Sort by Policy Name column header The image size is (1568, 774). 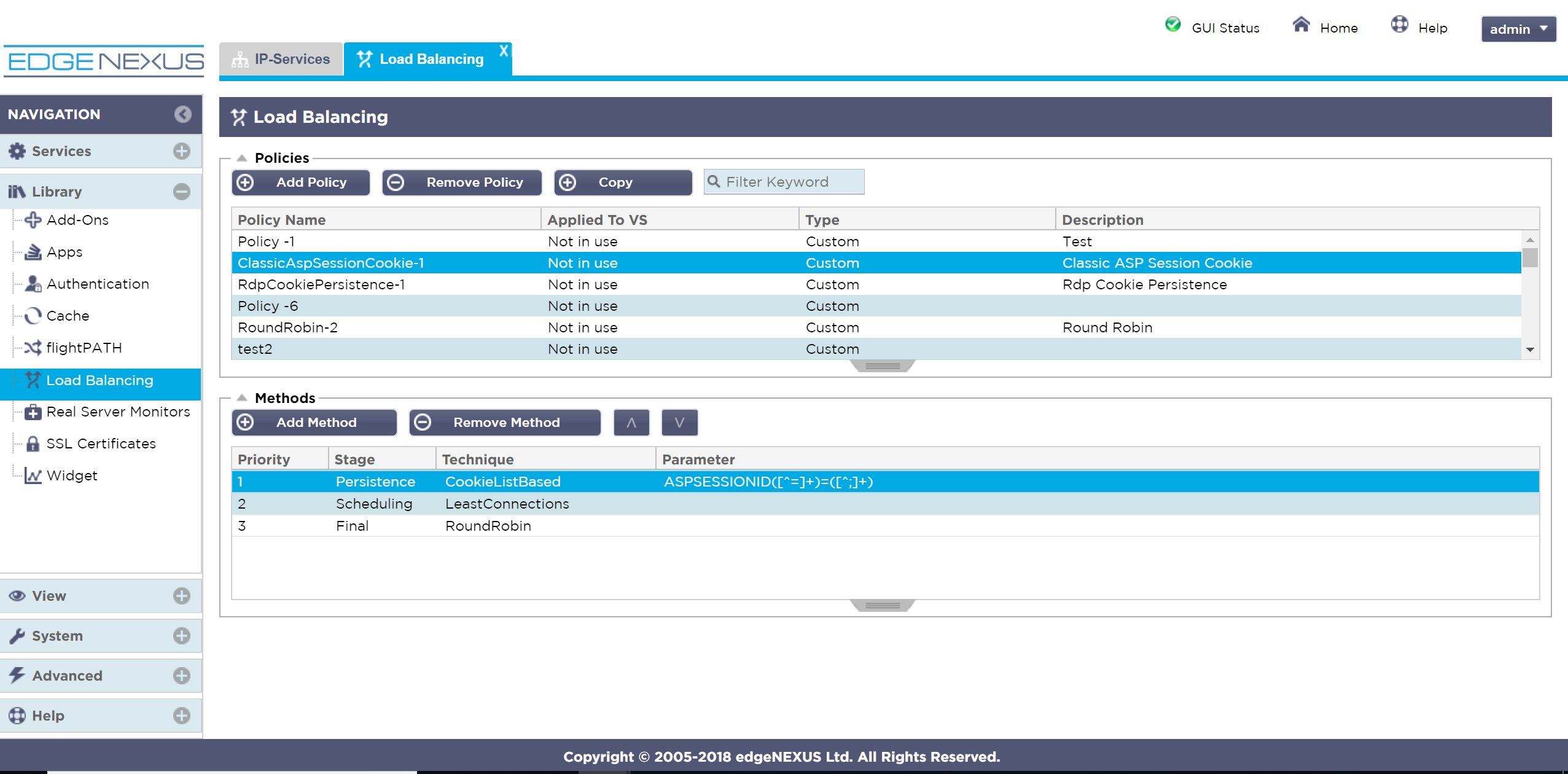coord(386,220)
